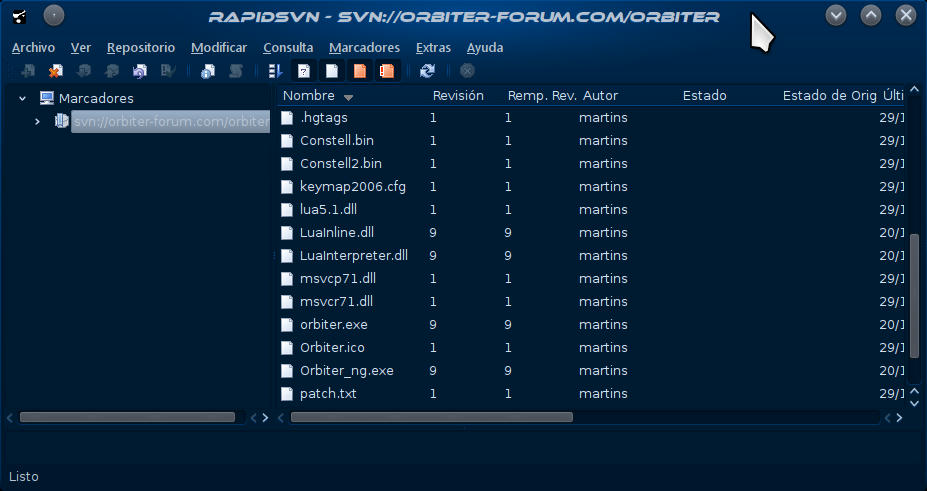Click the file icon beside msvcp71.dll
The width and height of the screenshot is (927, 491).
click(x=287, y=278)
